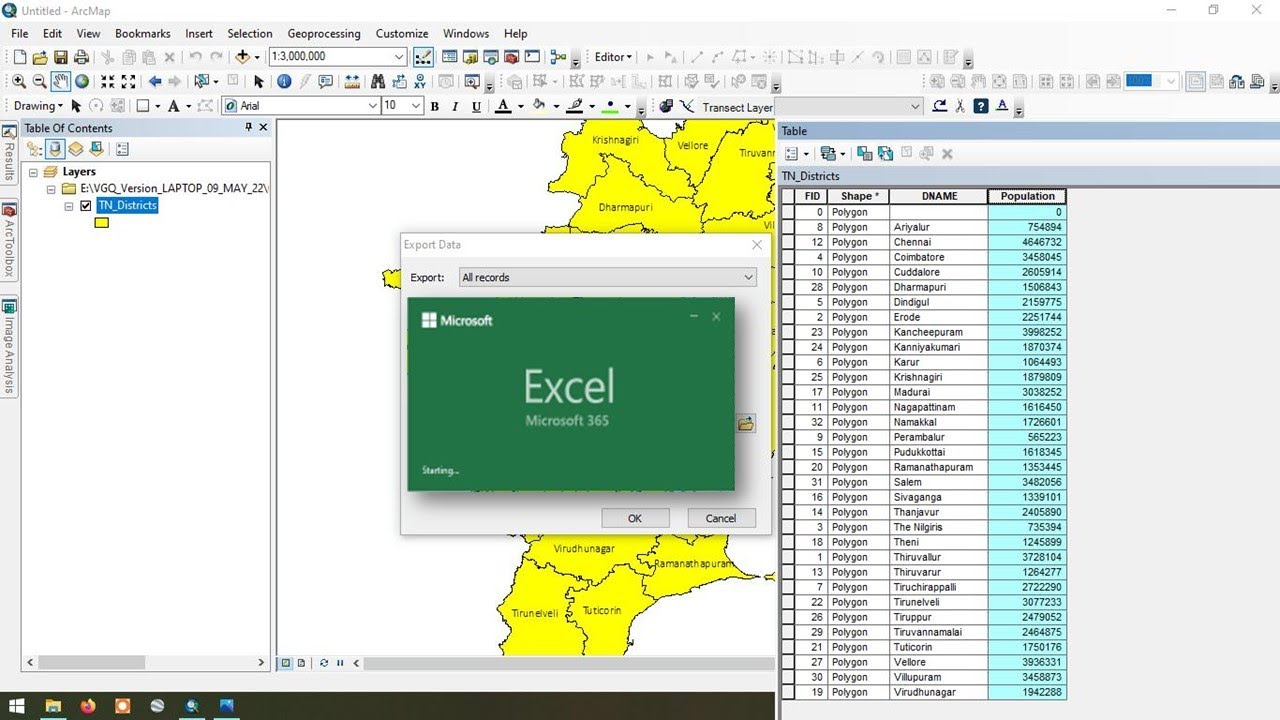Open the Editor Toolbar icon

point(423,57)
